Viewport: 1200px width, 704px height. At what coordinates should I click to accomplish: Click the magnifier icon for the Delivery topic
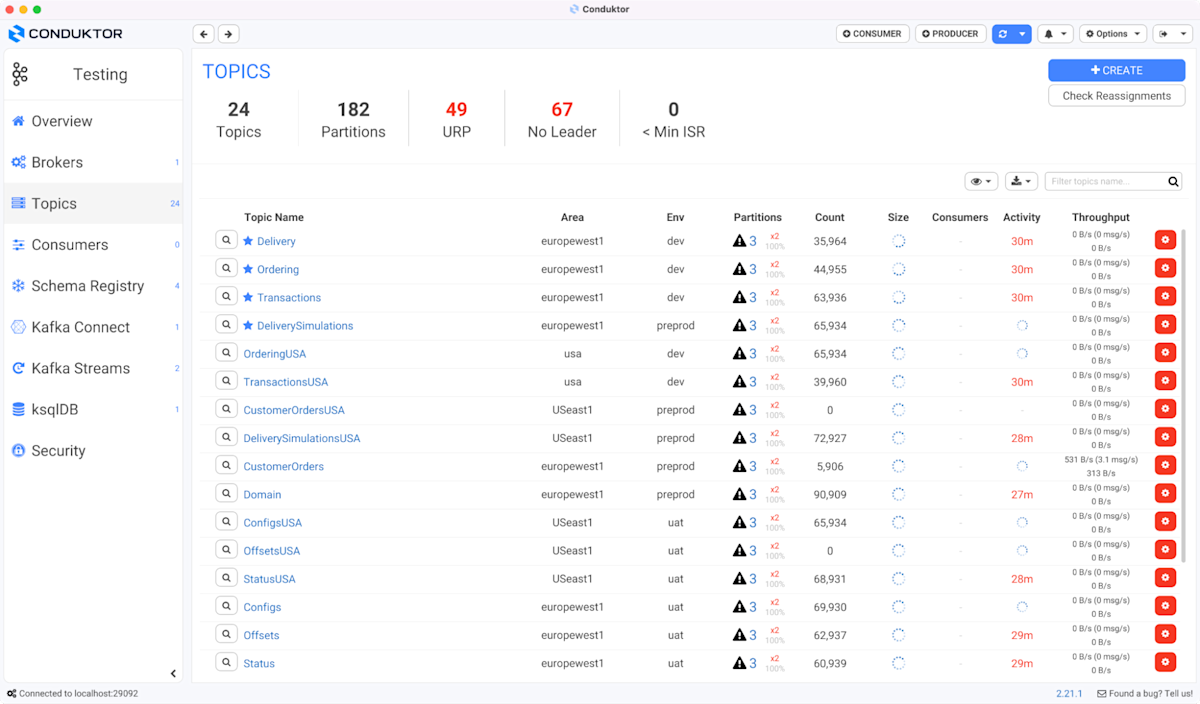[226, 240]
